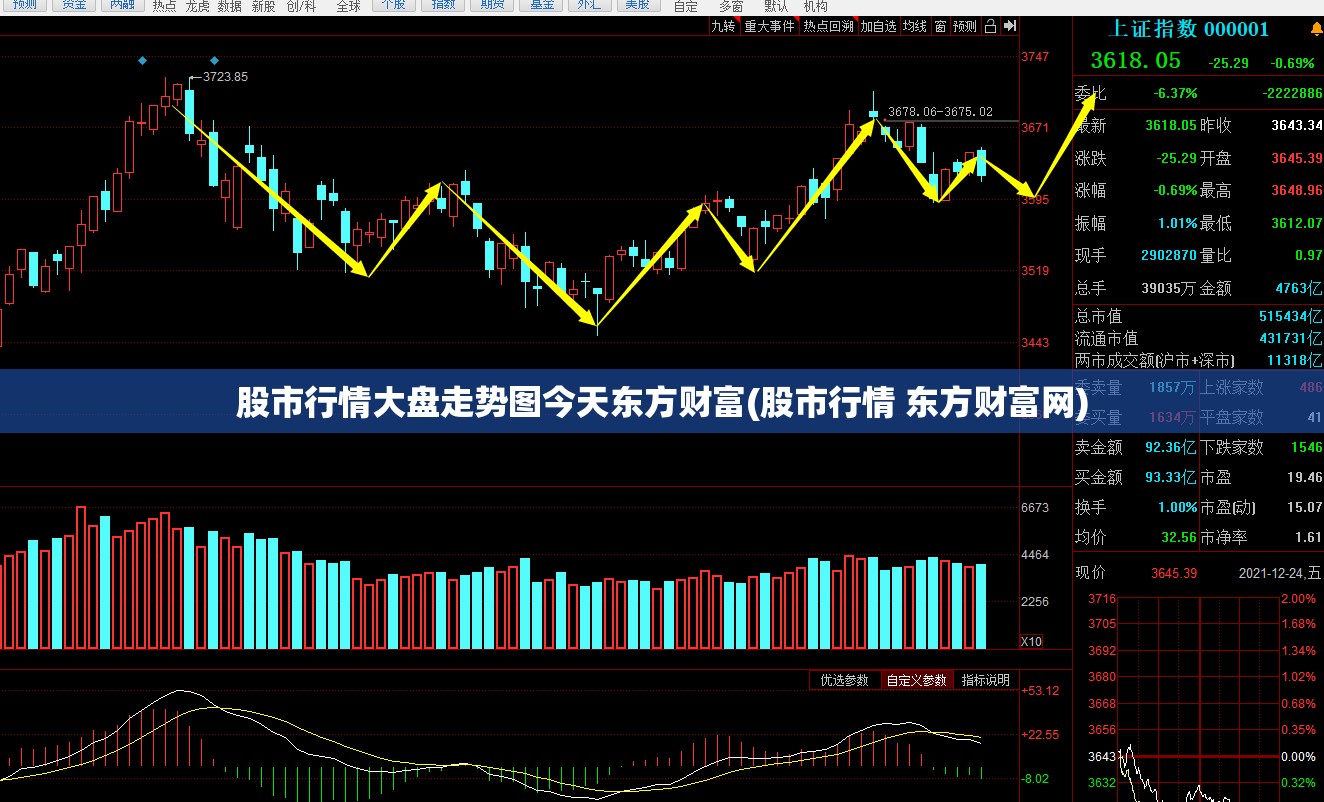Screen dimensions: 1324x802
Task: Click the 委比 value -6.37%
Action: tap(1174, 93)
